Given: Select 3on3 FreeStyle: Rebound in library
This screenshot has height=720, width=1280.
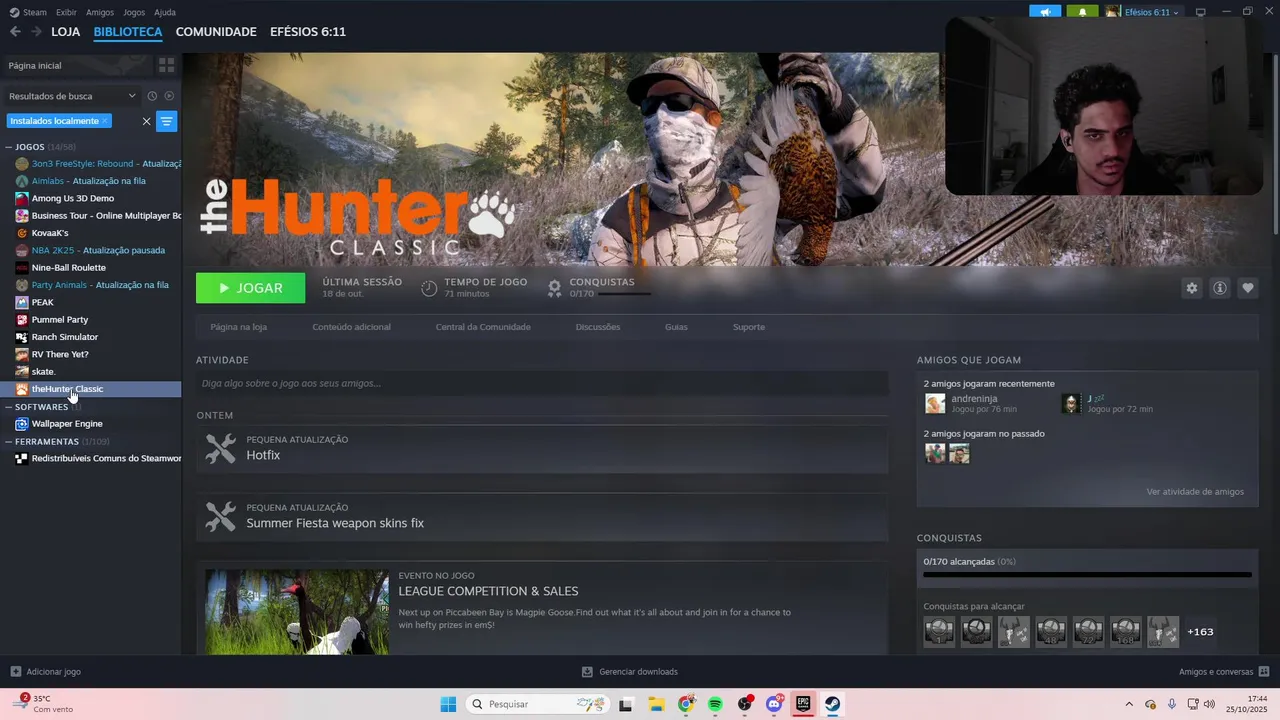Looking at the screenshot, I should (x=97, y=163).
